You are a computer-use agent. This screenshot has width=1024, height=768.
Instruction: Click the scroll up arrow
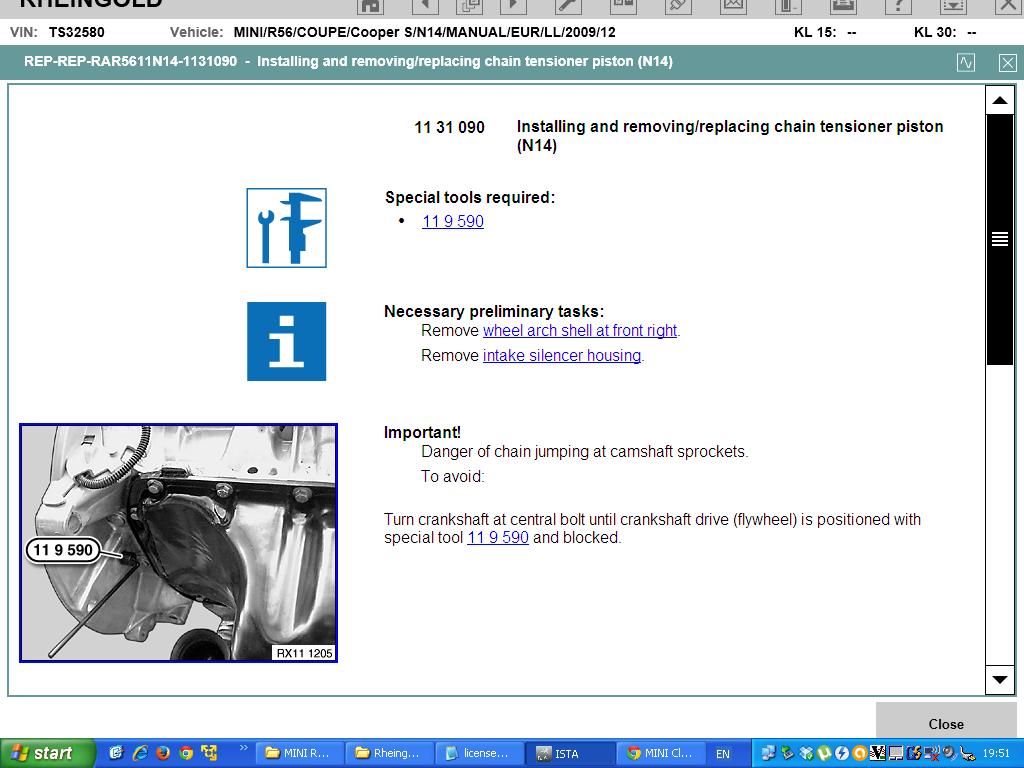coord(999,100)
